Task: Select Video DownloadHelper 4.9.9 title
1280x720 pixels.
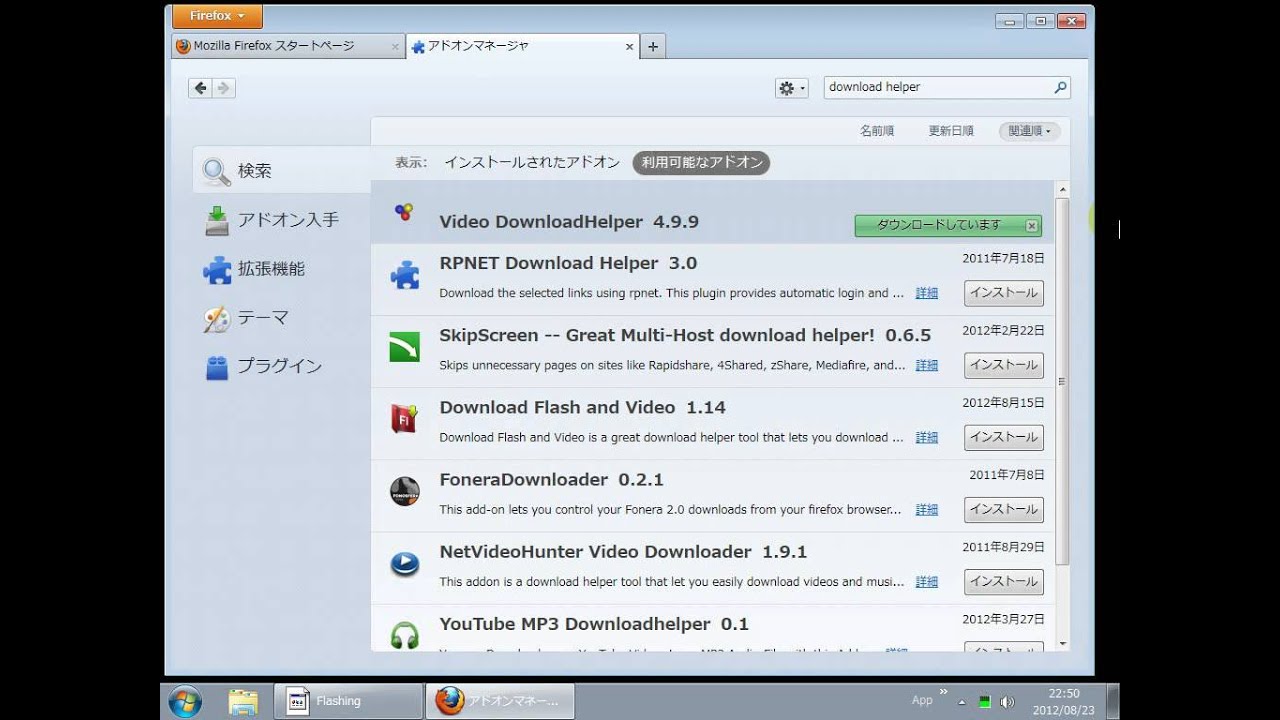Action: (569, 222)
